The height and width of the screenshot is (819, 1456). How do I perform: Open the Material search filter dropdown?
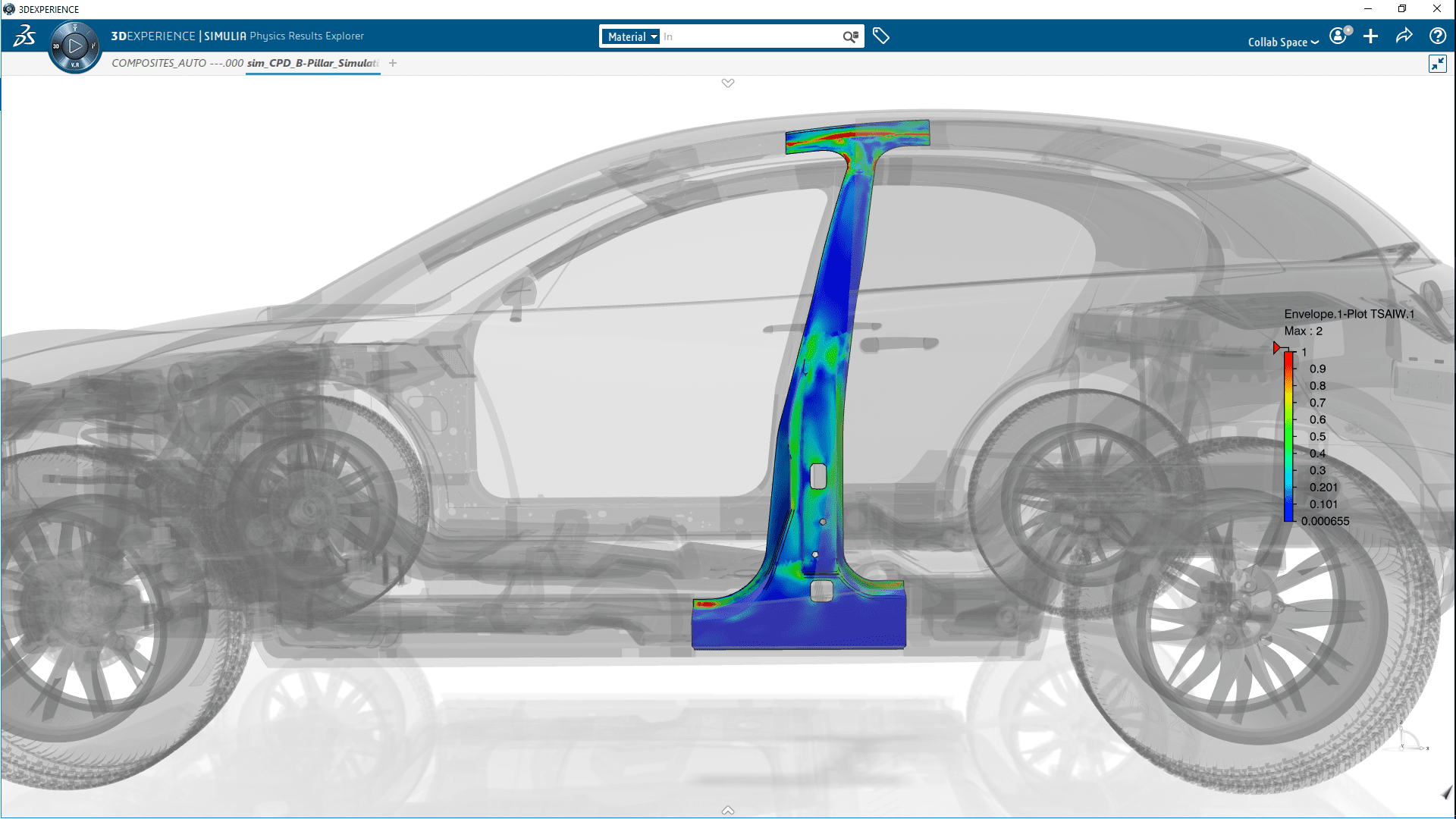click(632, 36)
